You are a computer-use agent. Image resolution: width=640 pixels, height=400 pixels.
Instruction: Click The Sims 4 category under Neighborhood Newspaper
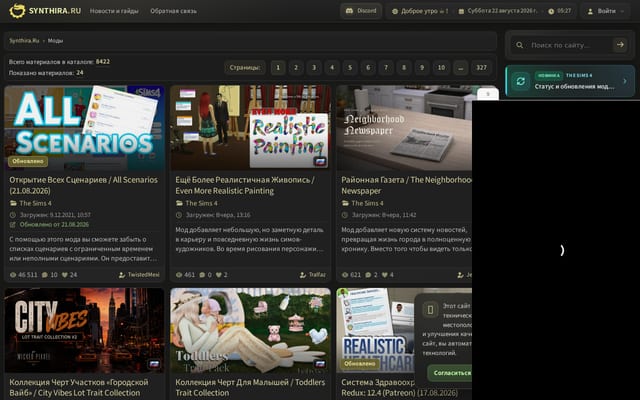[x=367, y=203]
